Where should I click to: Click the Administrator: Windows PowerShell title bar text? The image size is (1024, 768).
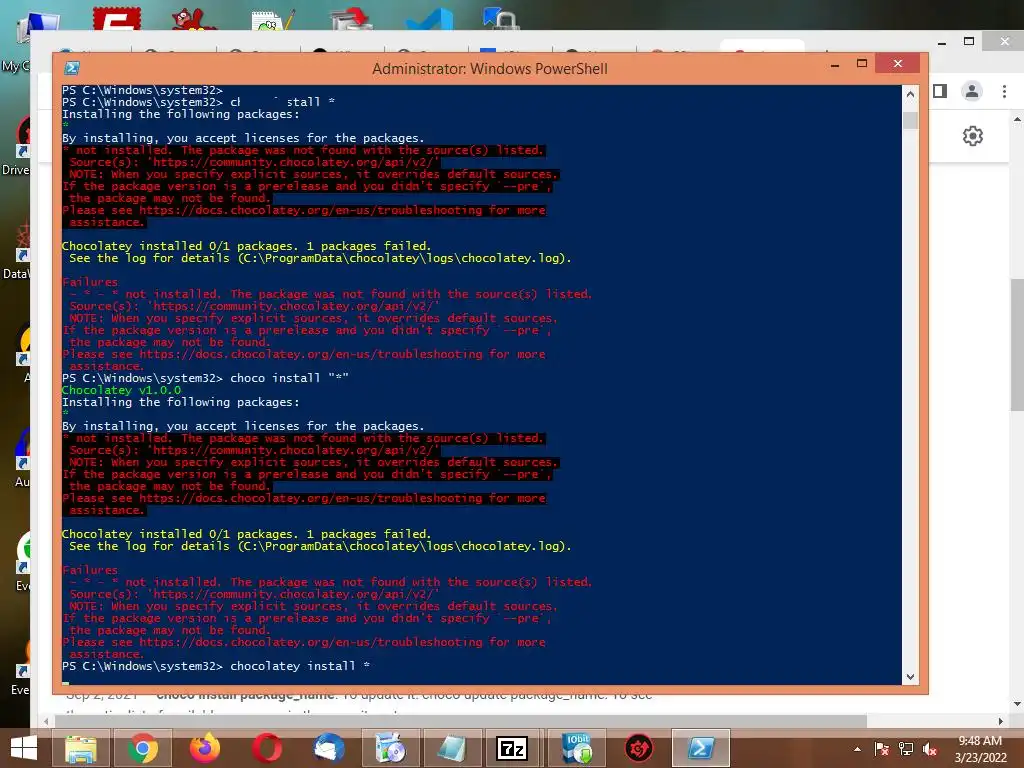[x=490, y=69]
